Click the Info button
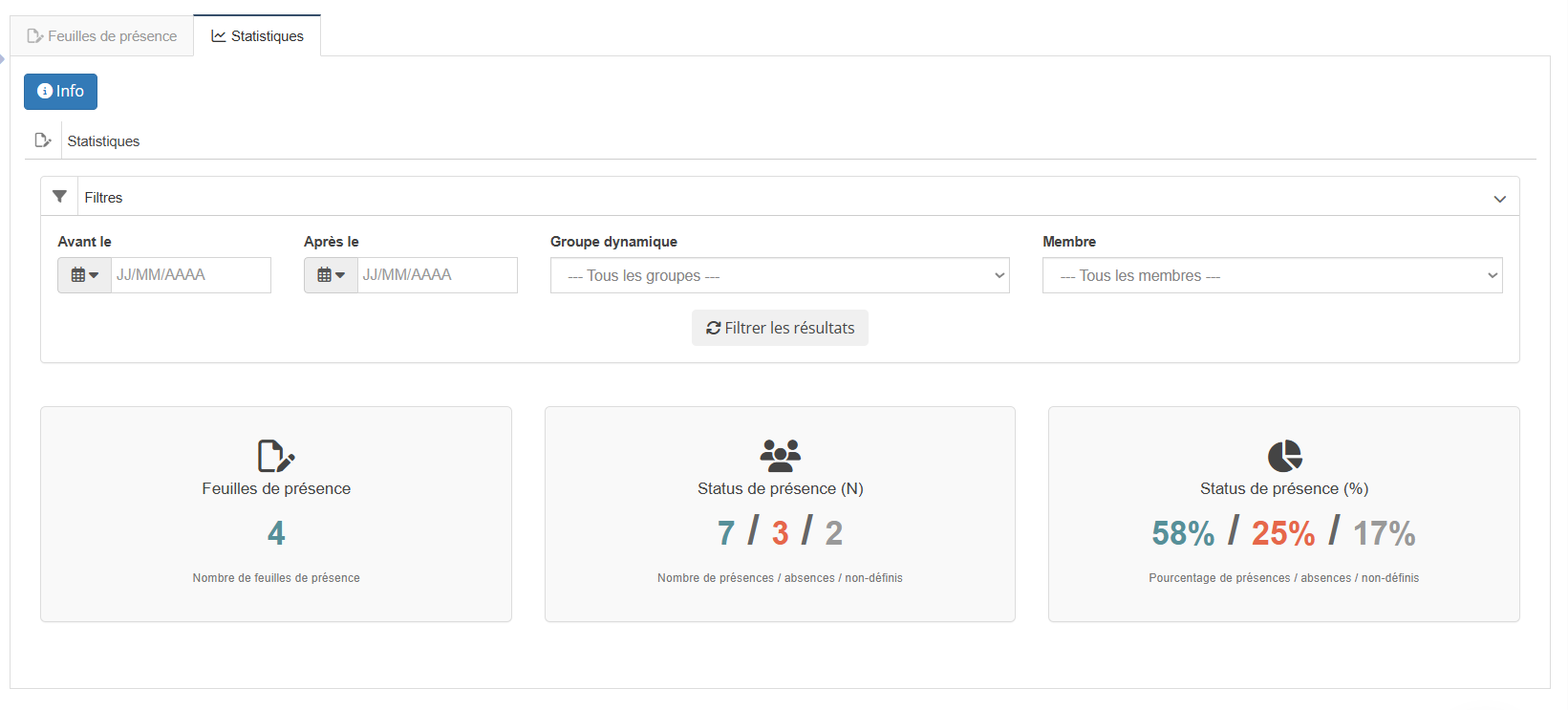This screenshot has width=1568, height=710. point(60,92)
